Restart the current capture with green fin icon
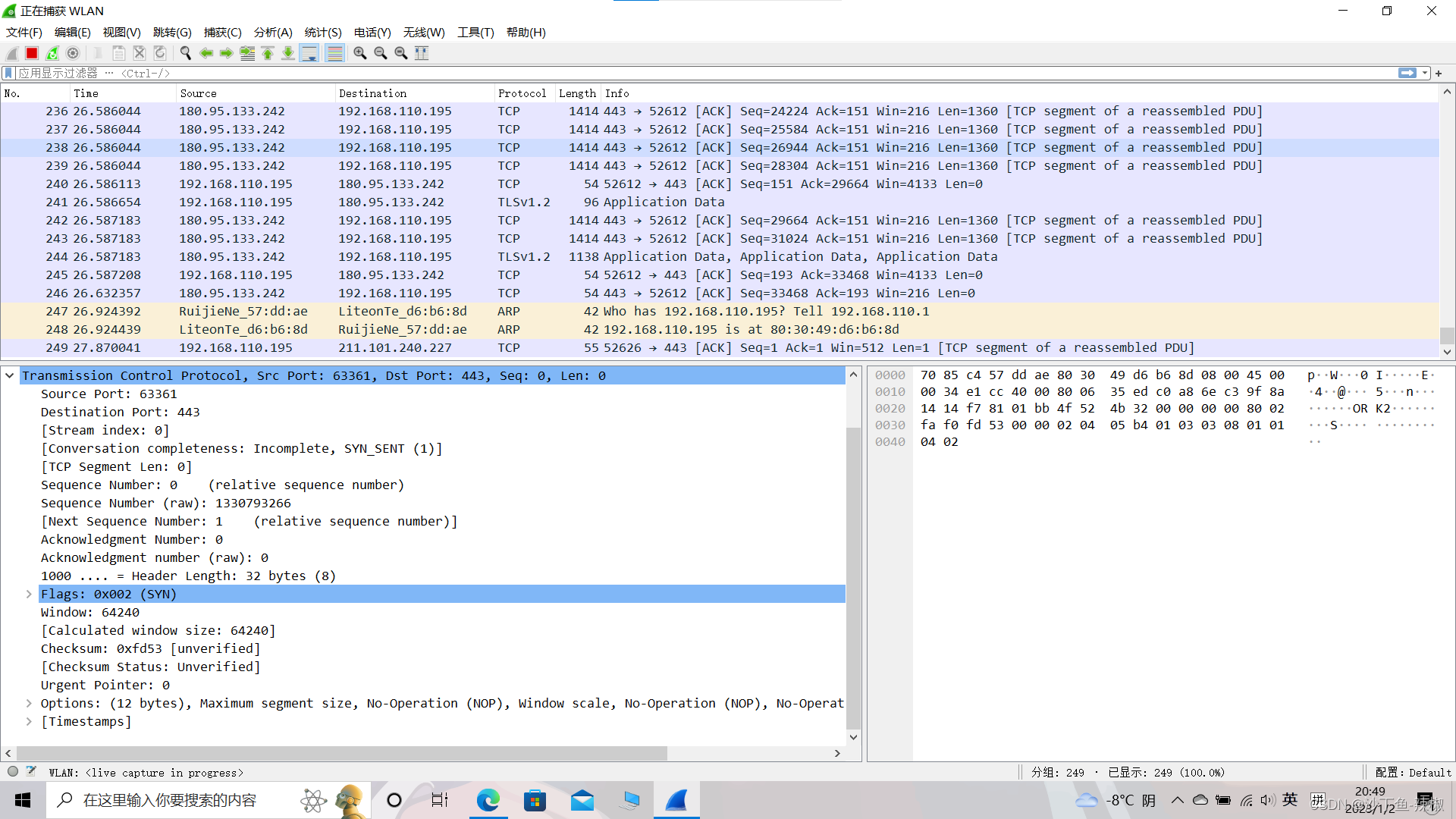Viewport: 1456px width, 819px height. coord(52,53)
